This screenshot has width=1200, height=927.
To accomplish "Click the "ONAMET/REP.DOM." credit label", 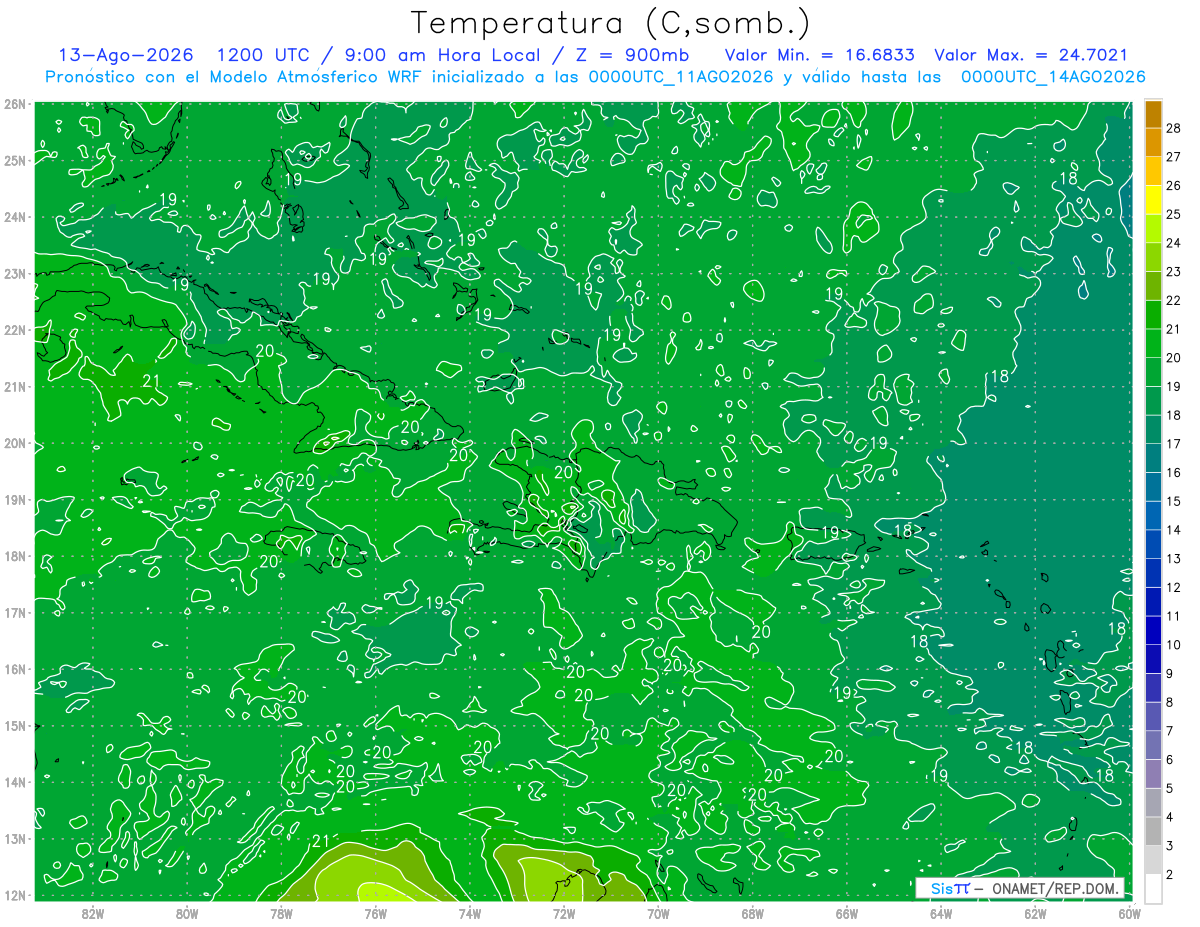I will point(1055,888).
